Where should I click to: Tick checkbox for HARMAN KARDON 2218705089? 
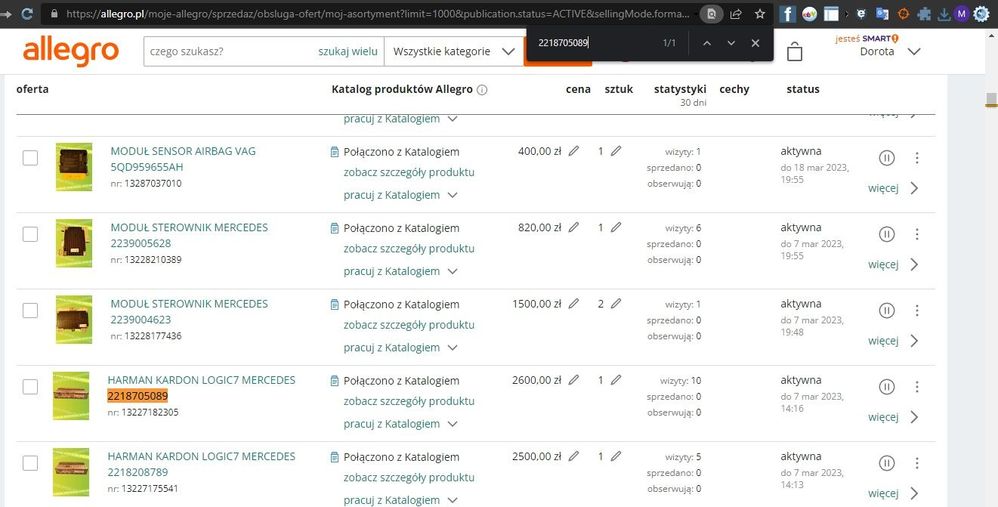(30, 387)
